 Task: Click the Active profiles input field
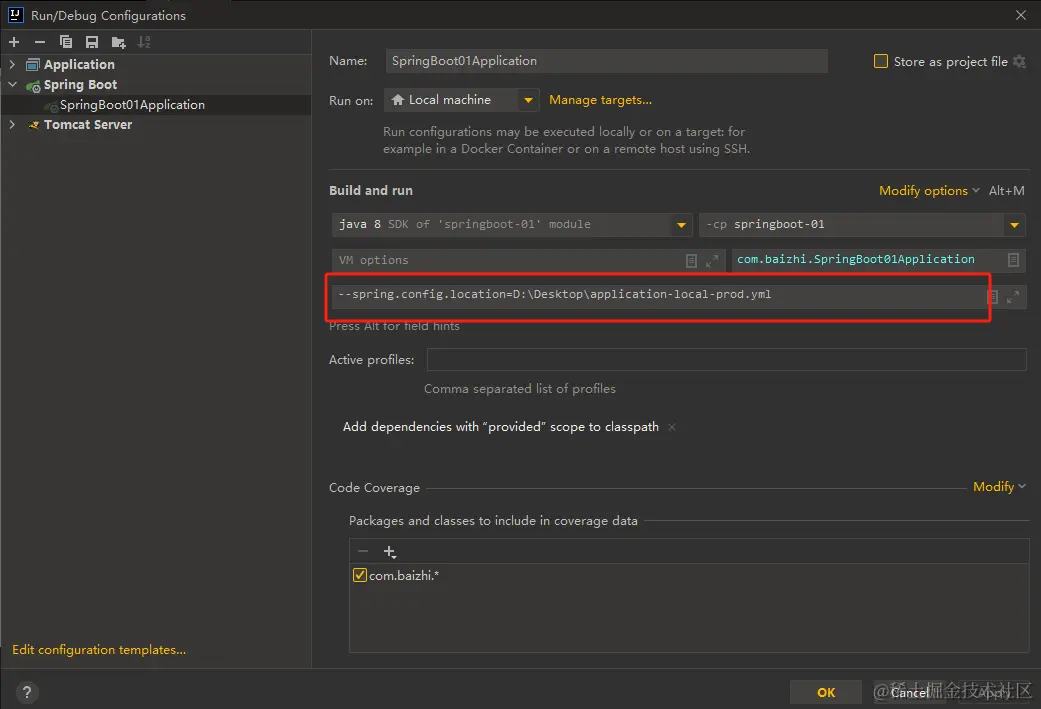tap(726, 360)
